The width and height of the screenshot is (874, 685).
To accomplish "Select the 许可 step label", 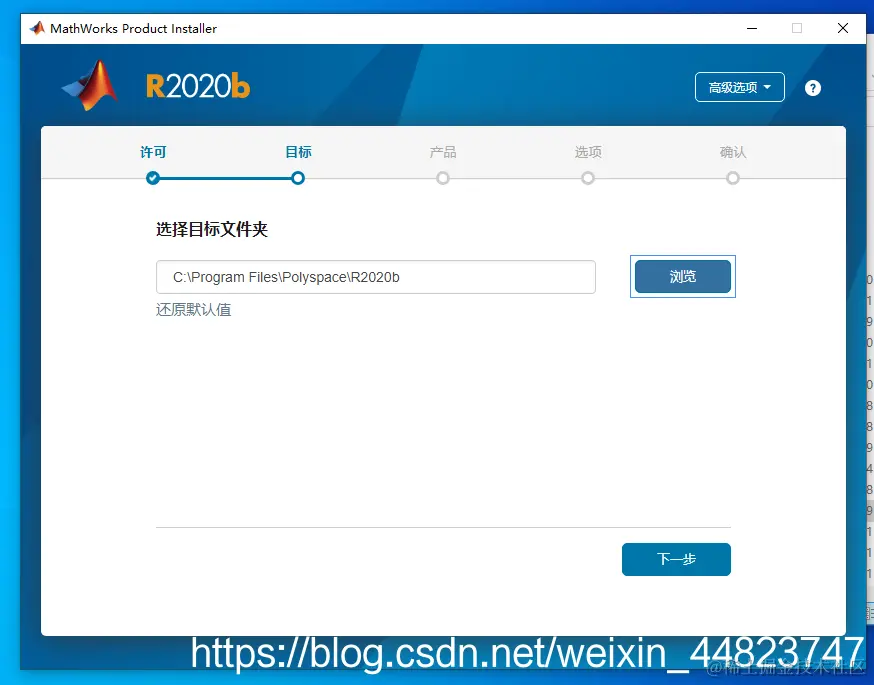I will pos(153,152).
